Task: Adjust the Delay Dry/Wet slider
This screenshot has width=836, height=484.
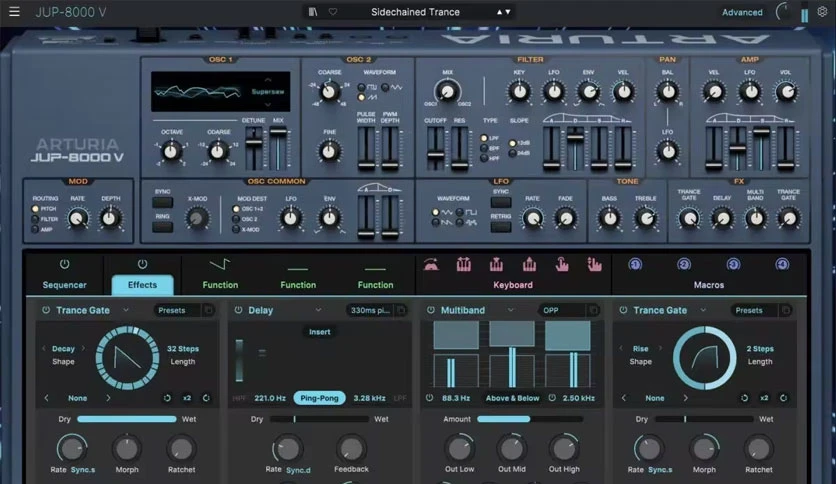Action: pyautogui.click(x=319, y=419)
